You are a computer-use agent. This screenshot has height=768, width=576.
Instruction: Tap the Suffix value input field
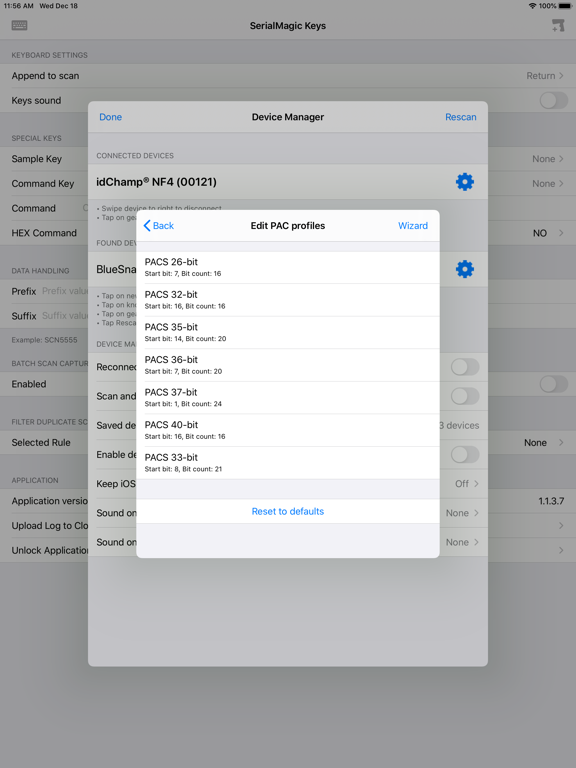[64, 316]
